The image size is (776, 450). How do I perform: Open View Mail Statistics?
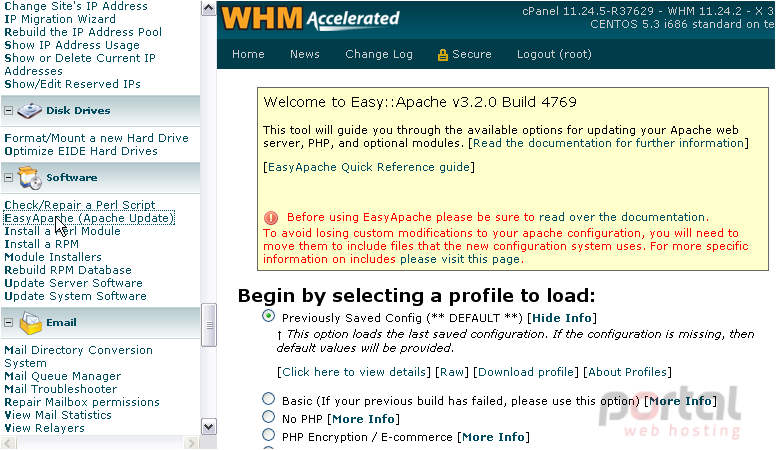pyautogui.click(x=58, y=415)
